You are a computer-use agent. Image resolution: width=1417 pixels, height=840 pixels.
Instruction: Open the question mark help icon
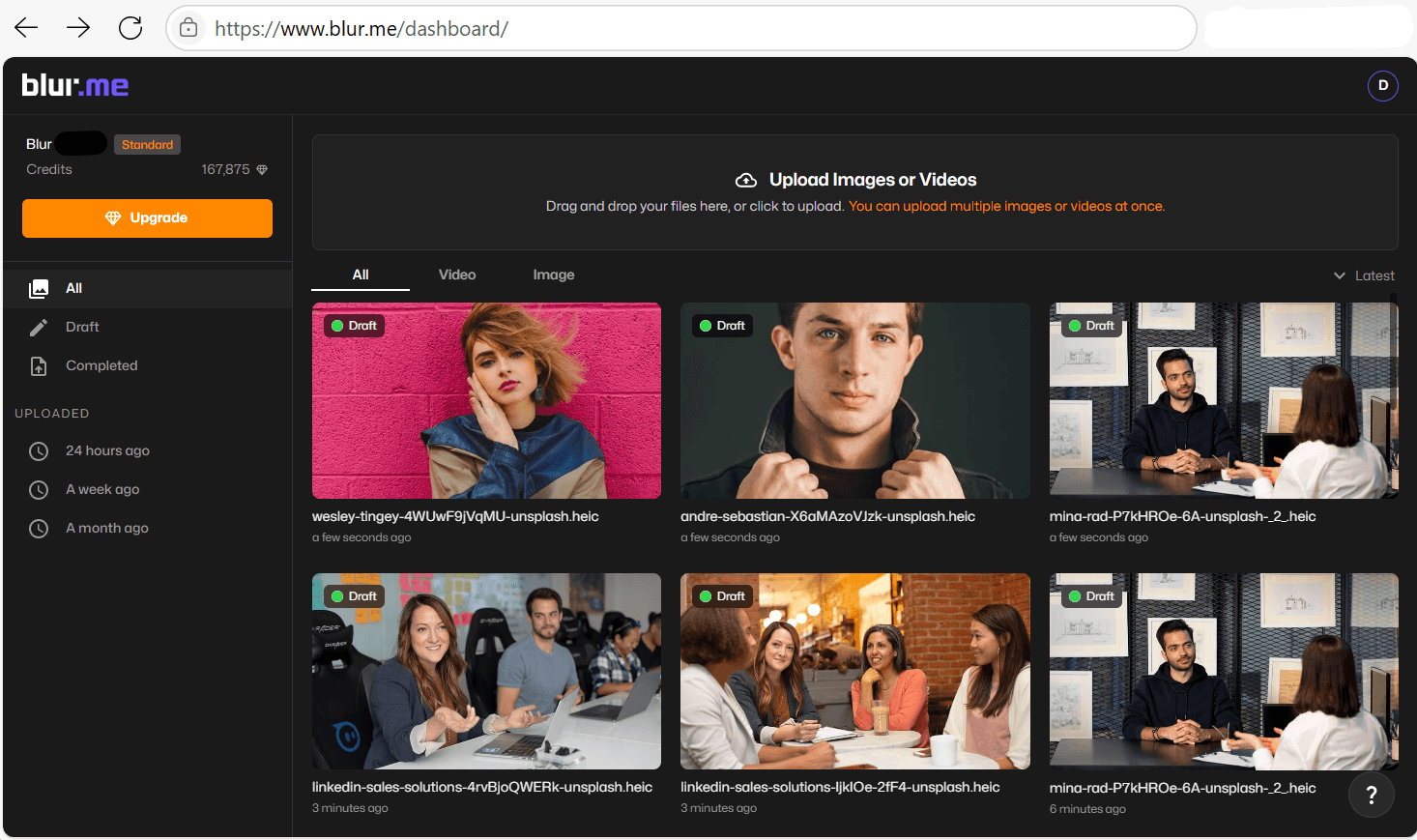pyautogui.click(x=1372, y=795)
